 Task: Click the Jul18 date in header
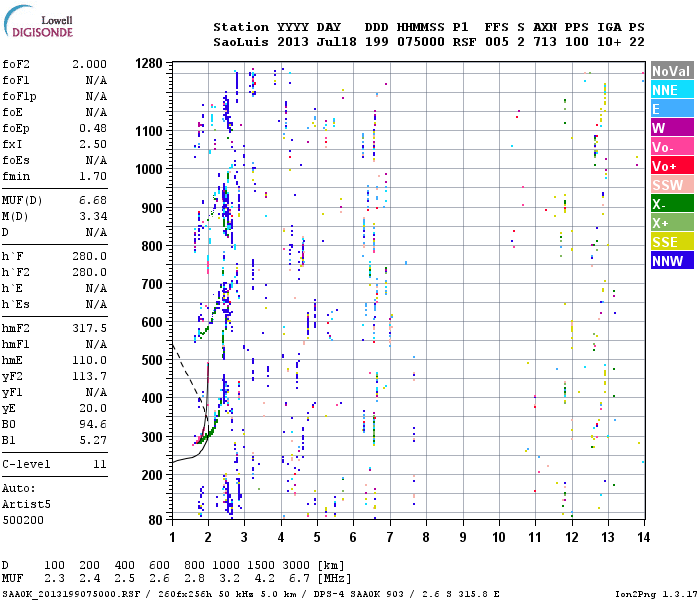pos(337,42)
